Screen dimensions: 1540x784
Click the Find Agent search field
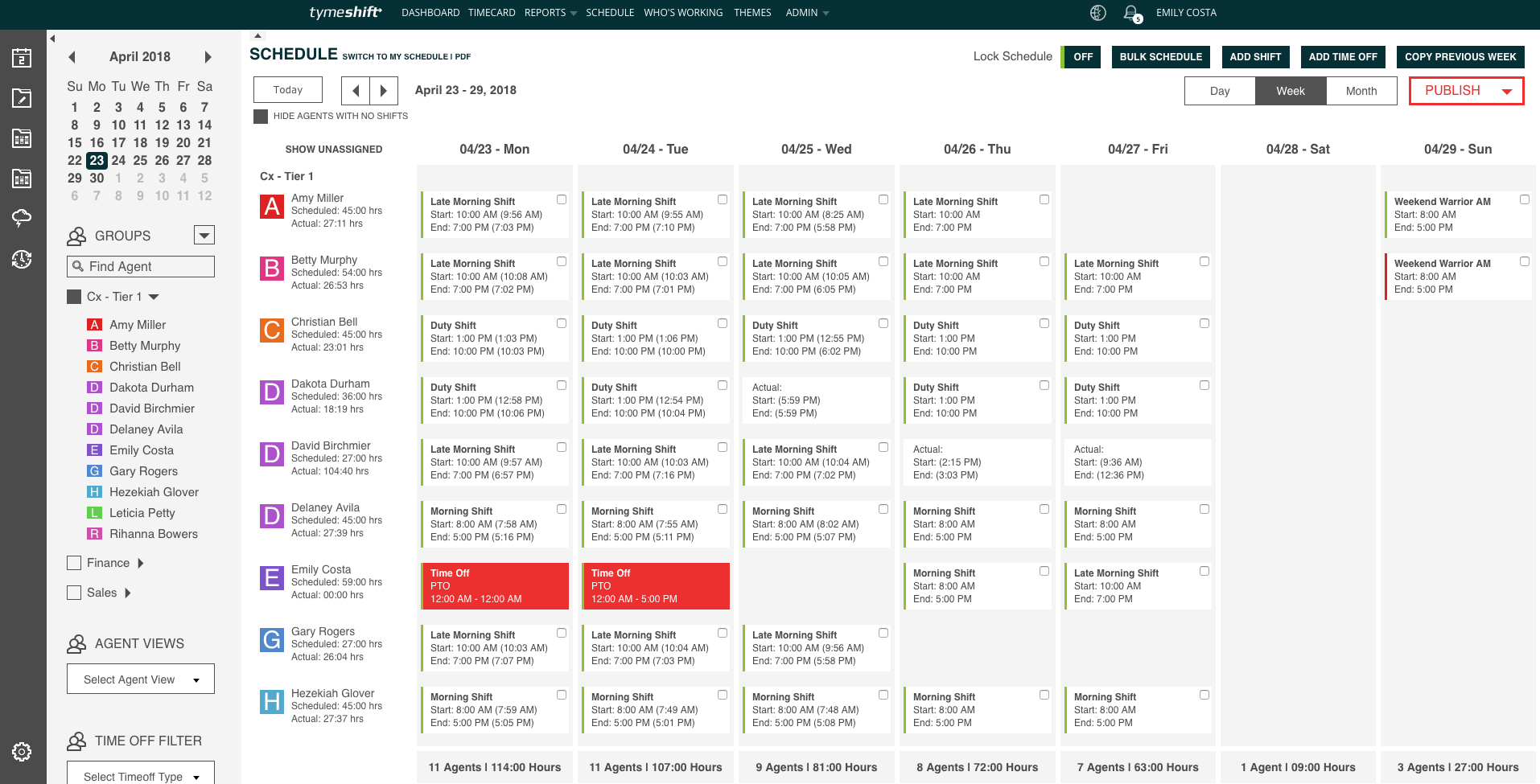(x=141, y=266)
